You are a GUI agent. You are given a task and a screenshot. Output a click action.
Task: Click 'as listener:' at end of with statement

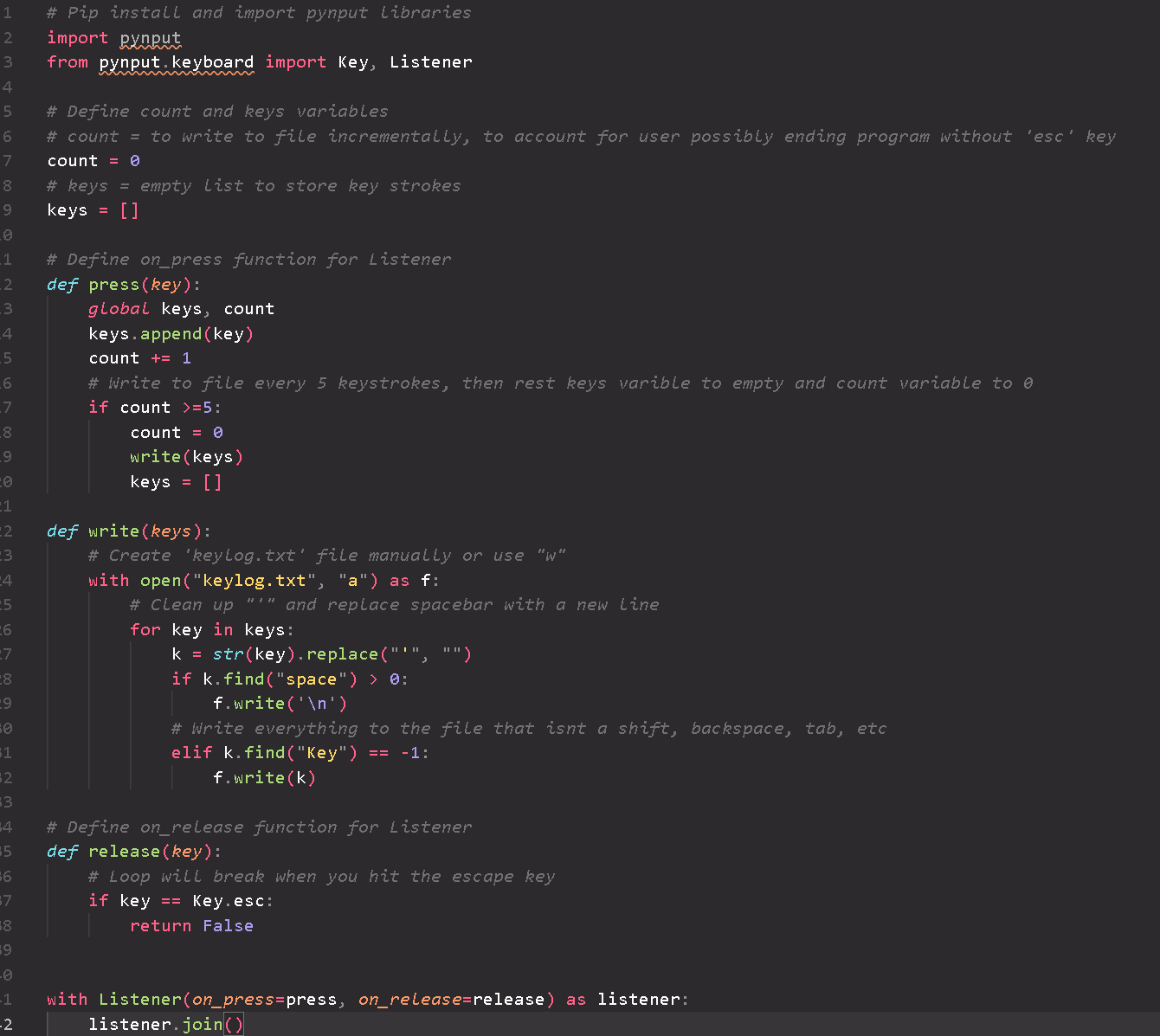[628, 1000]
